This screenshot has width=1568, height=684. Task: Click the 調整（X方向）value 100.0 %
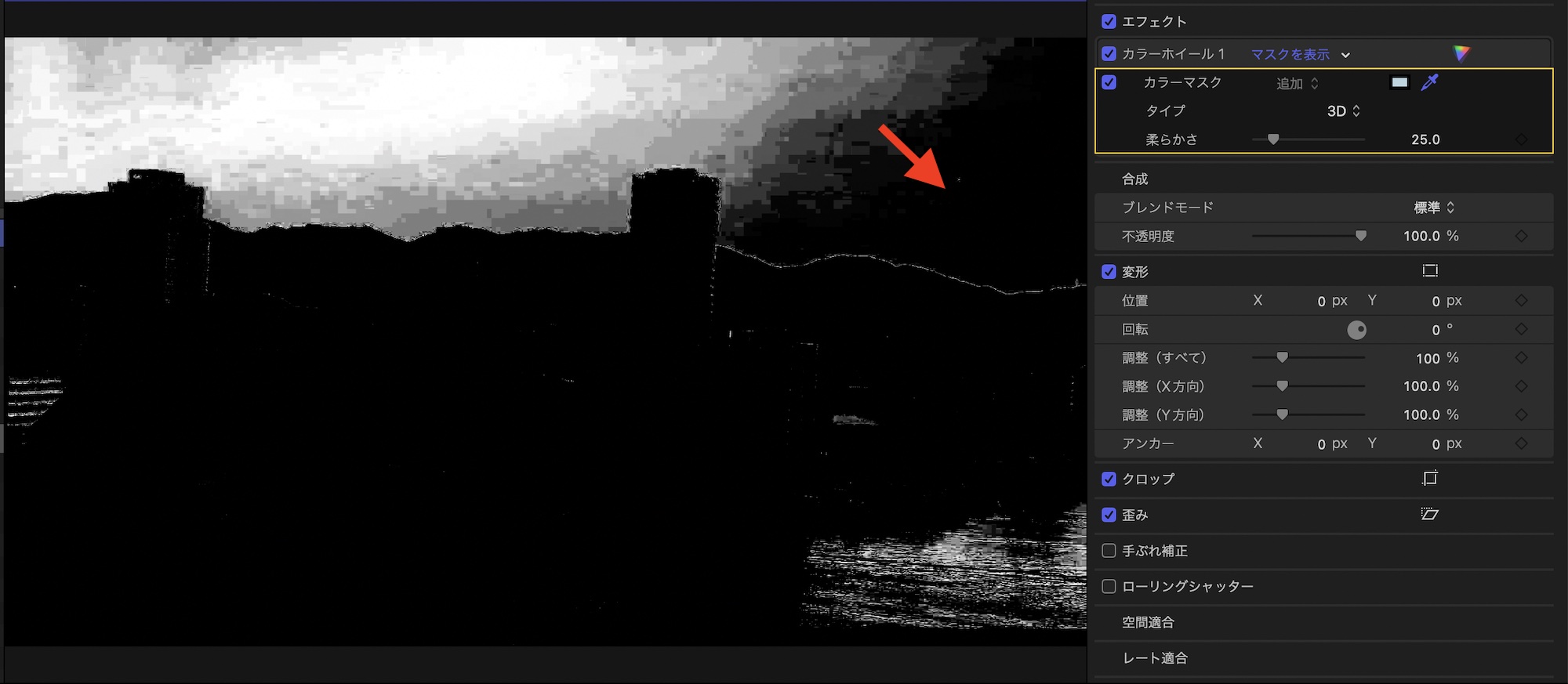coord(1431,386)
